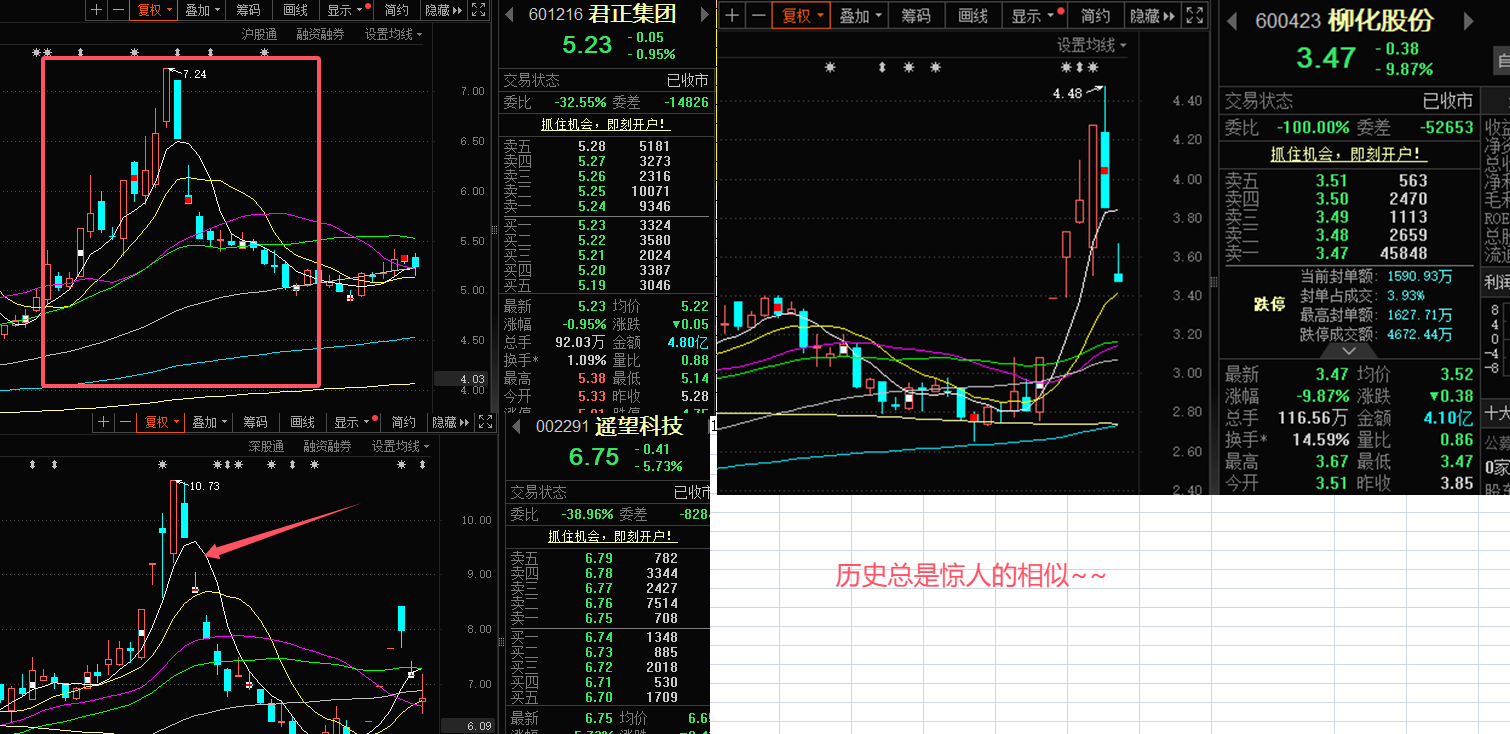
Task: Click 抓住机会,即刻开户 link in 君正集团 panel
Action: 605,125
